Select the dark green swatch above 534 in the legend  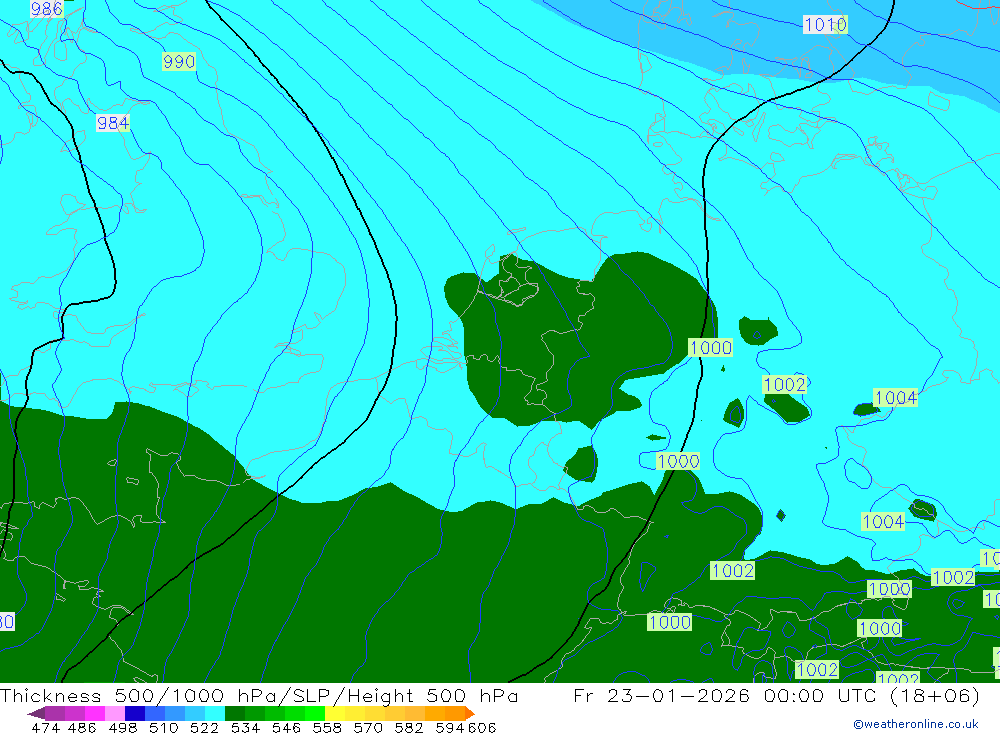235,713
